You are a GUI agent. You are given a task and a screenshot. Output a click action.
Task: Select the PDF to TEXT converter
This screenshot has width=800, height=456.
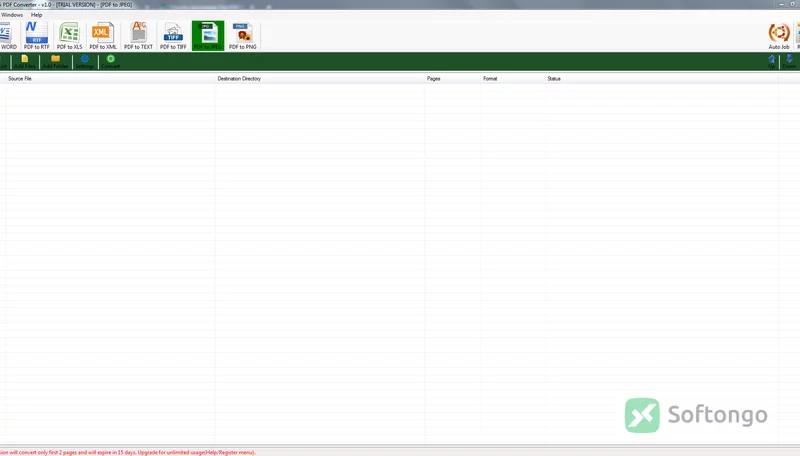pos(138,36)
